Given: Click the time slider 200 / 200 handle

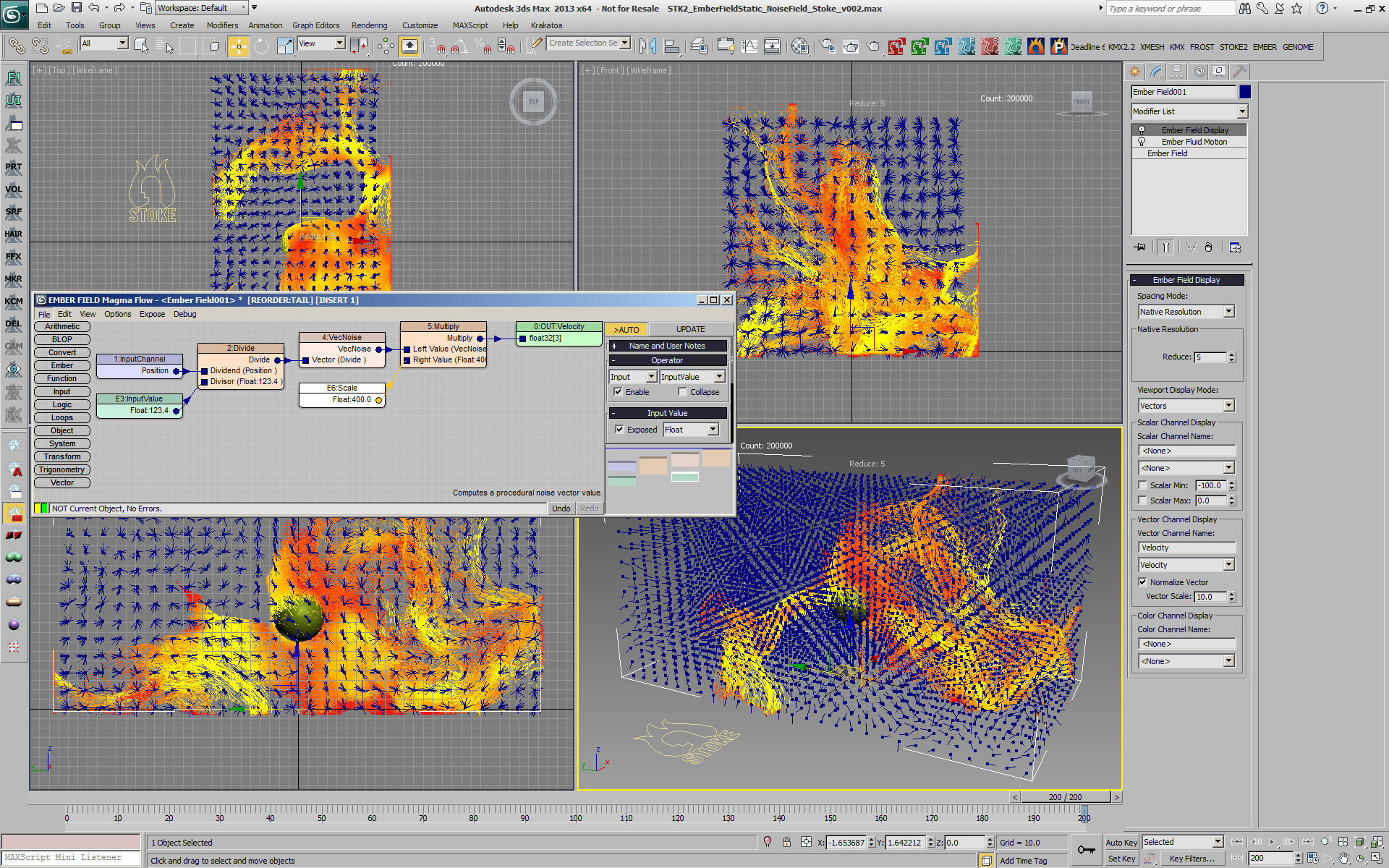Looking at the screenshot, I should point(1064,797).
